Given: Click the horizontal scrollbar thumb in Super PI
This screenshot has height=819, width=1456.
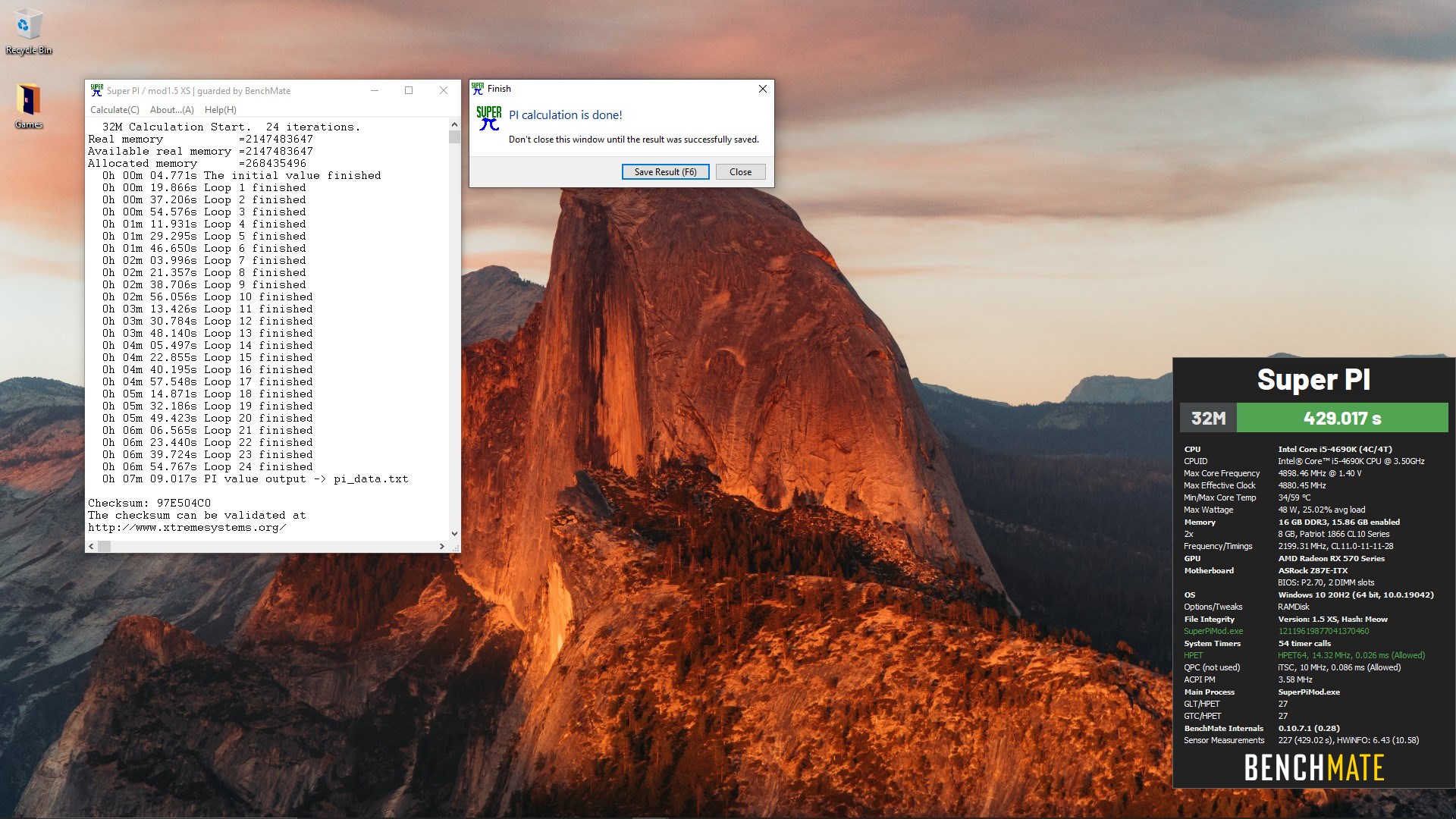Looking at the screenshot, I should pos(105,546).
